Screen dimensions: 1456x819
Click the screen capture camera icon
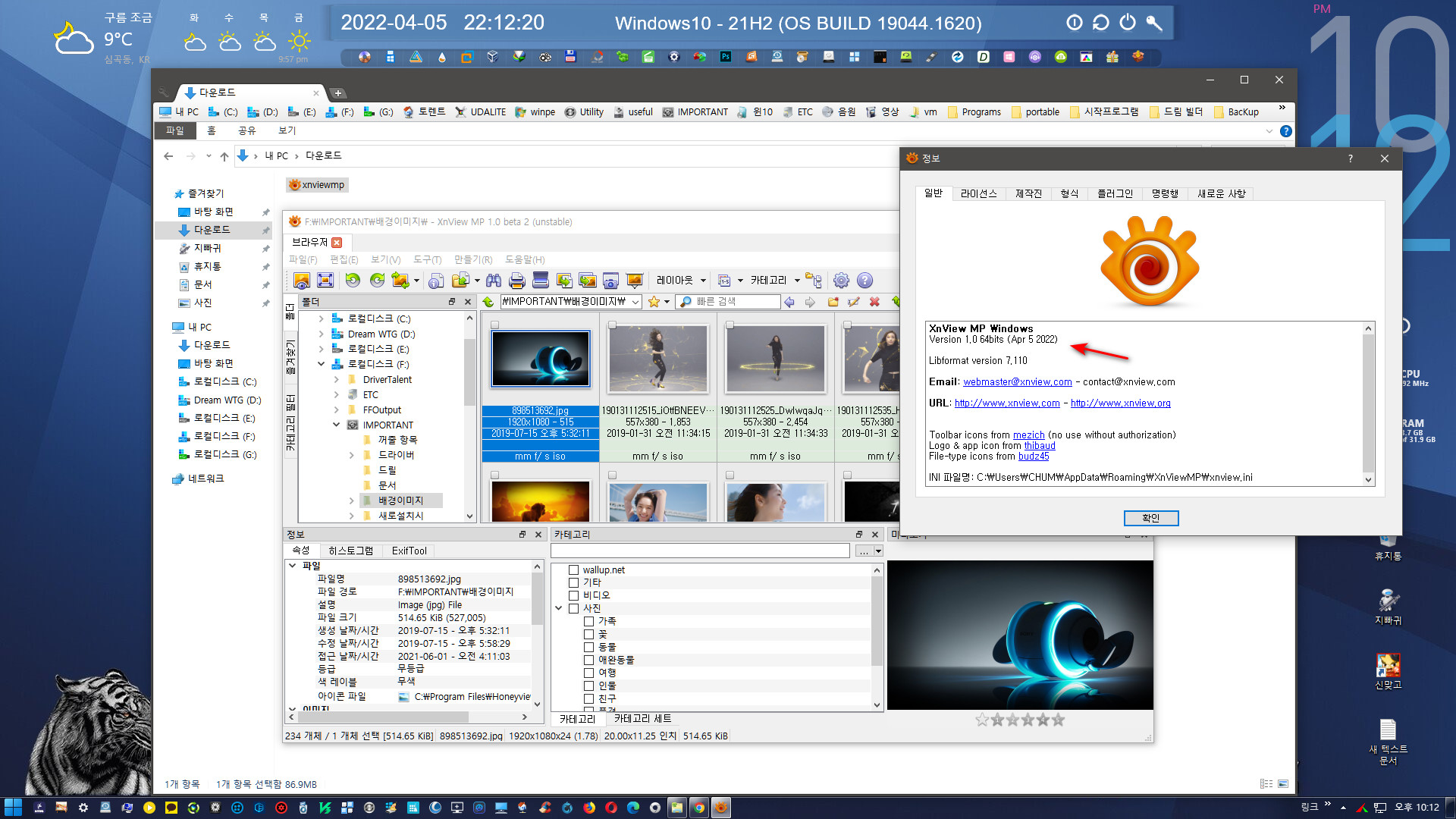(611, 281)
